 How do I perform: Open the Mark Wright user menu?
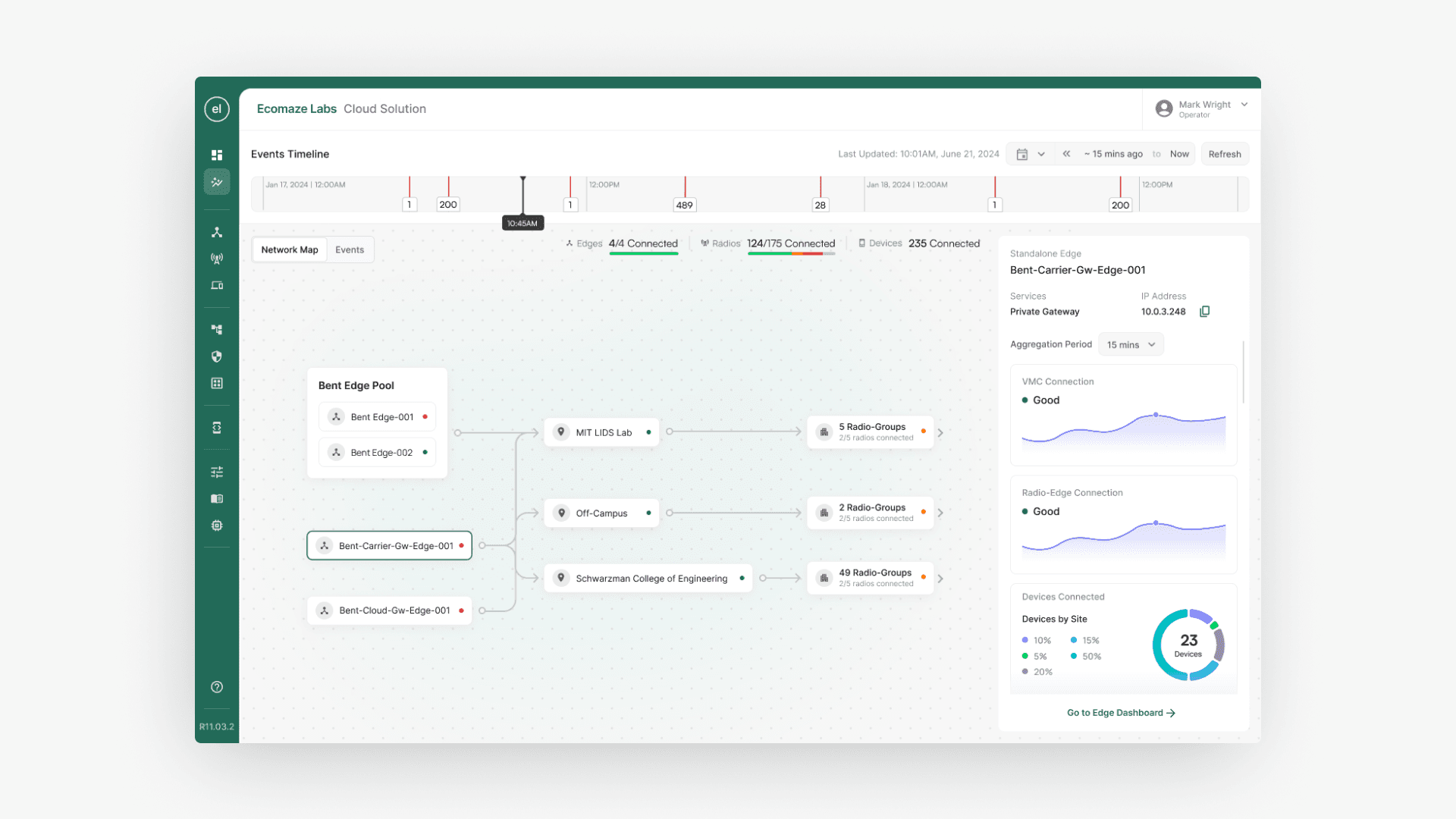[x=1202, y=109]
